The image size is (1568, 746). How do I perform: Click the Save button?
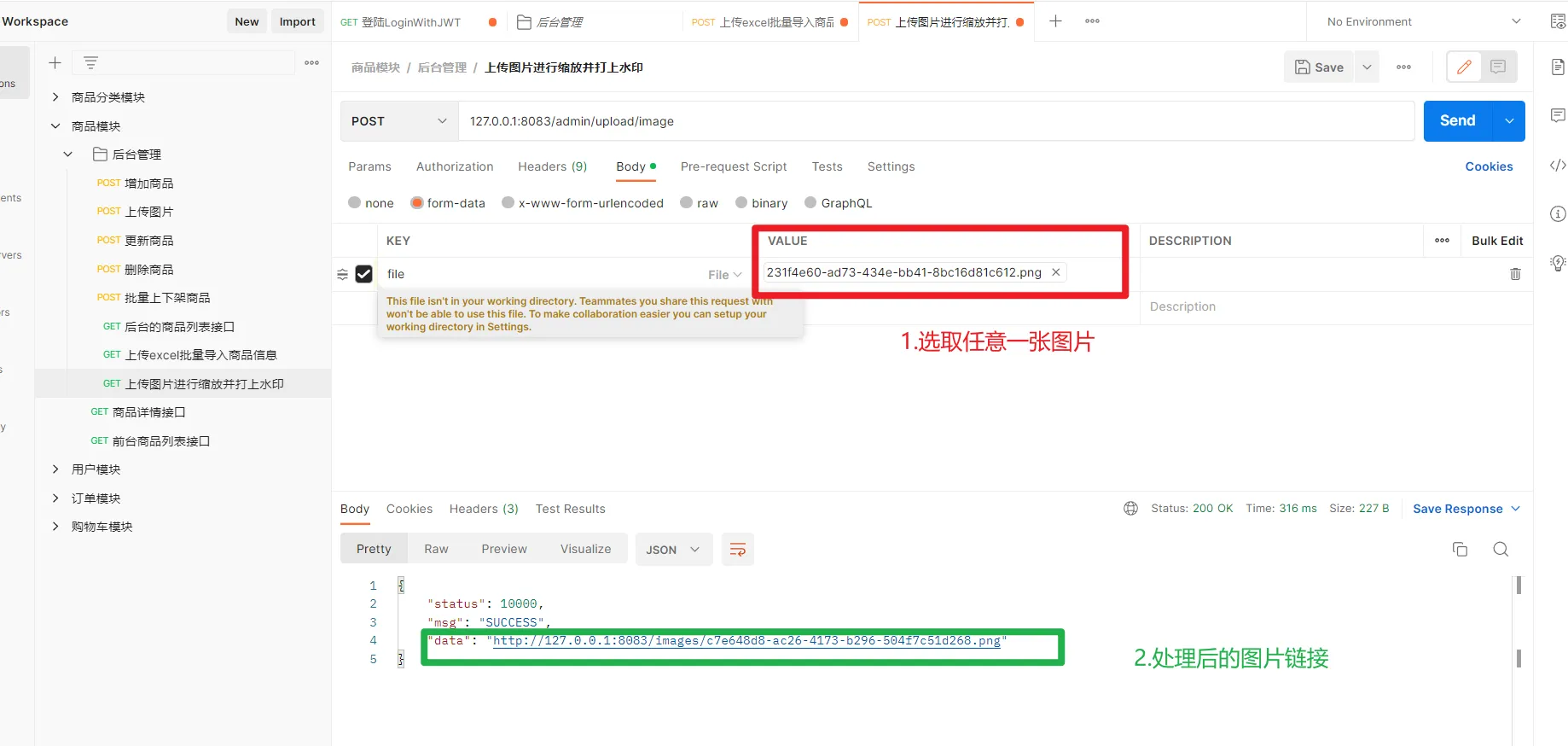[1319, 67]
